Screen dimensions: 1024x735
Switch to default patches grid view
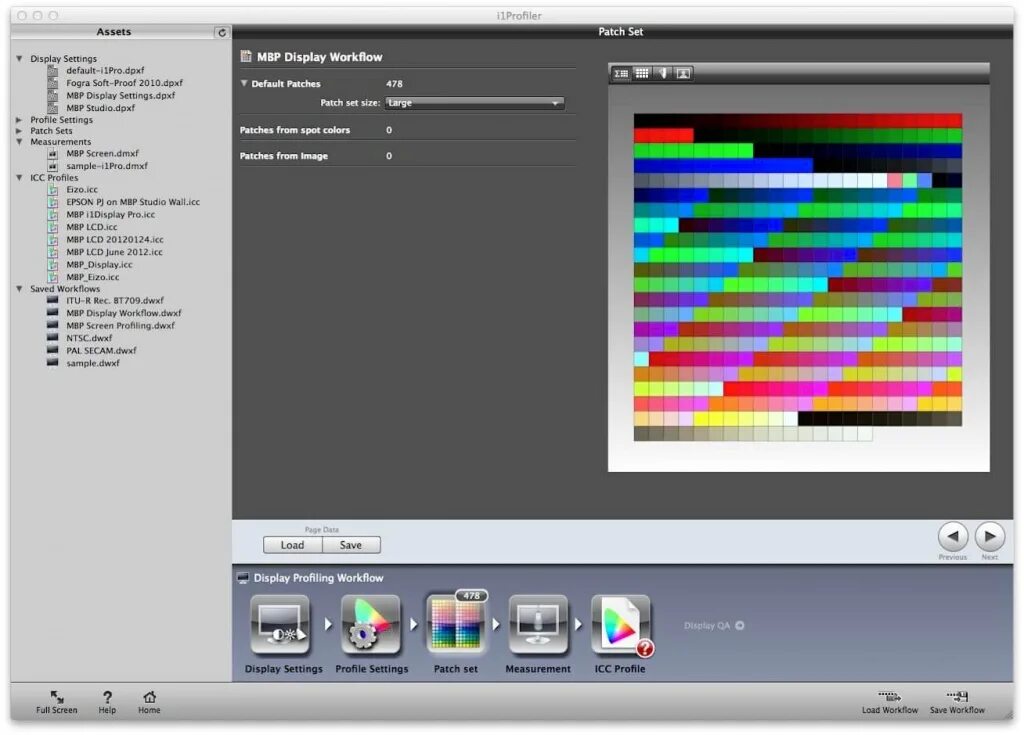[x=642, y=73]
